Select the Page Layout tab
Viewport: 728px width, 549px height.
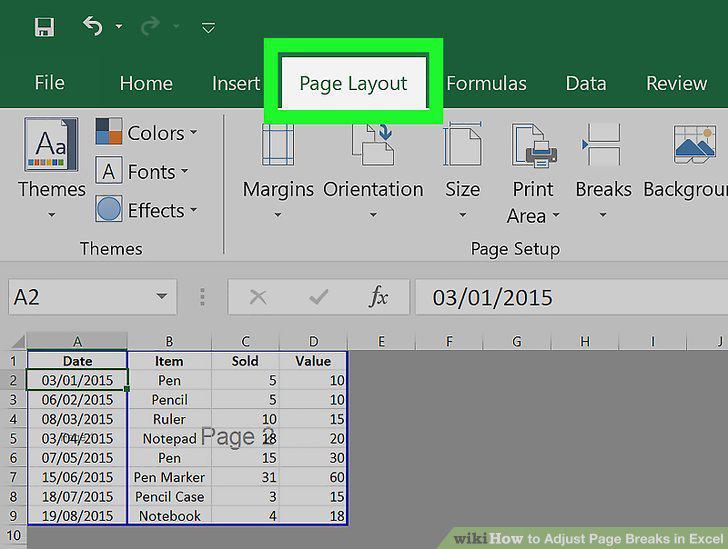click(353, 84)
